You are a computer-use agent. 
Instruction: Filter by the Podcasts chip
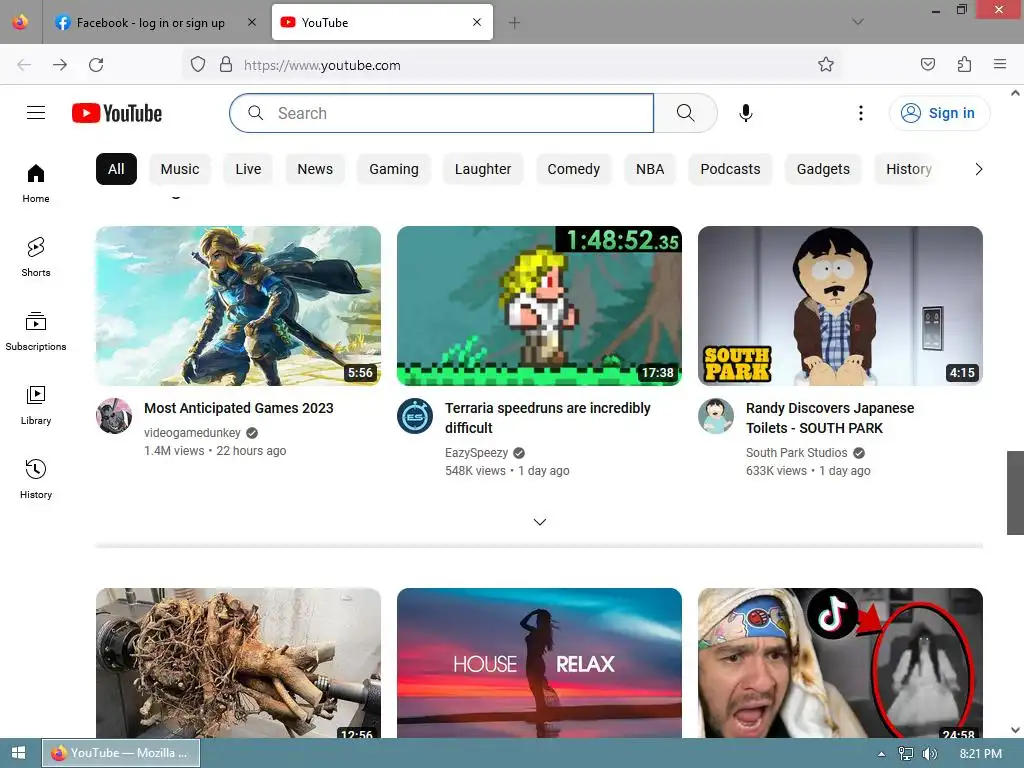point(730,169)
